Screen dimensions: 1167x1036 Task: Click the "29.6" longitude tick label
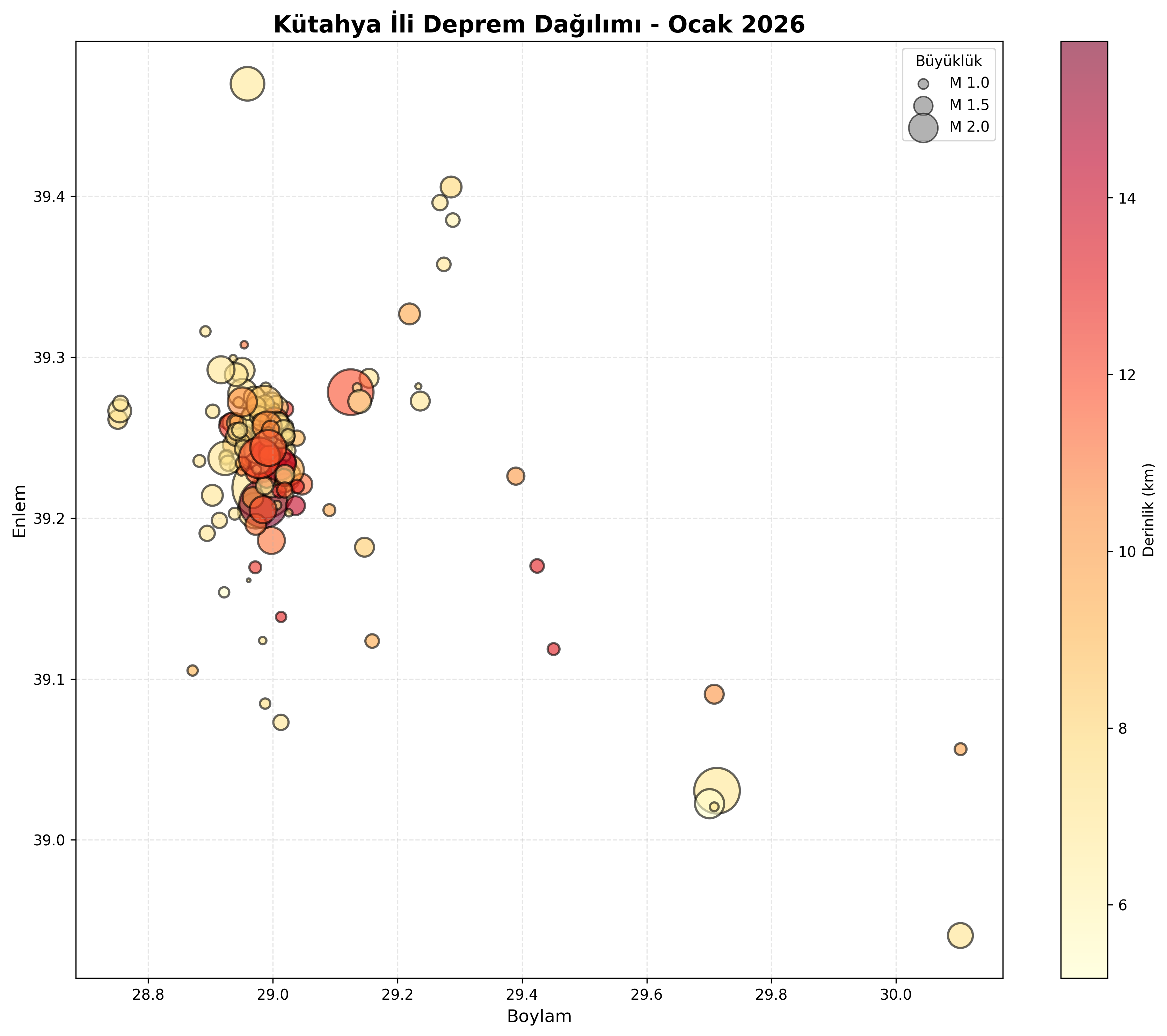pos(647,995)
